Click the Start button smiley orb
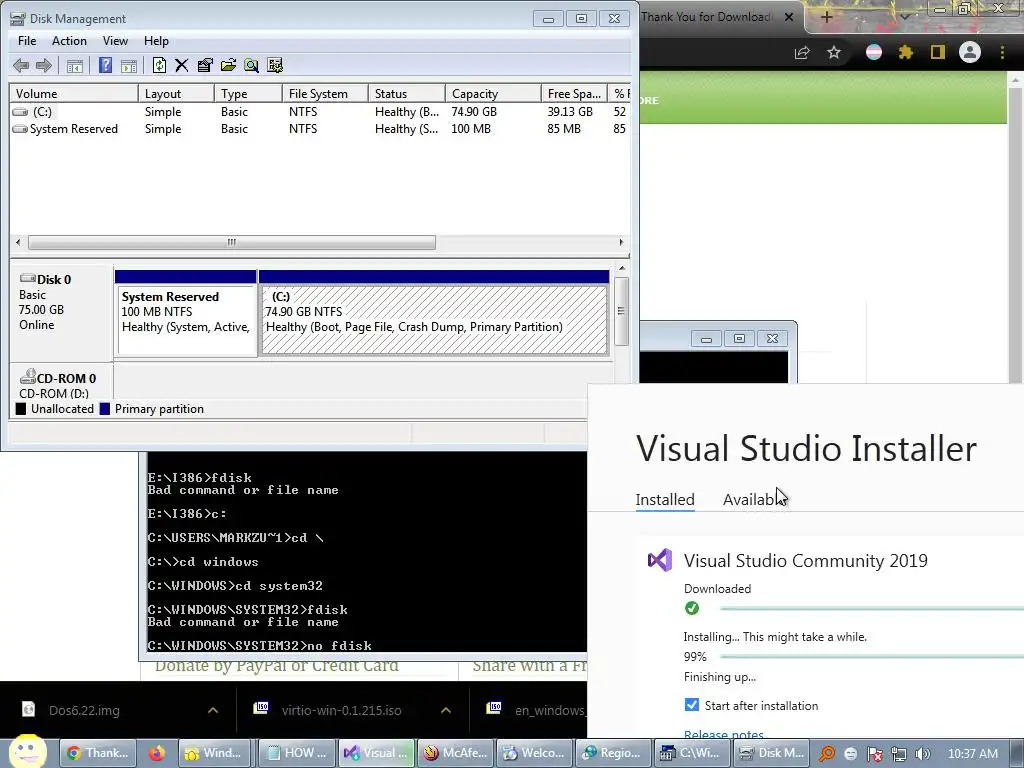The image size is (1024, 768). coord(27,752)
